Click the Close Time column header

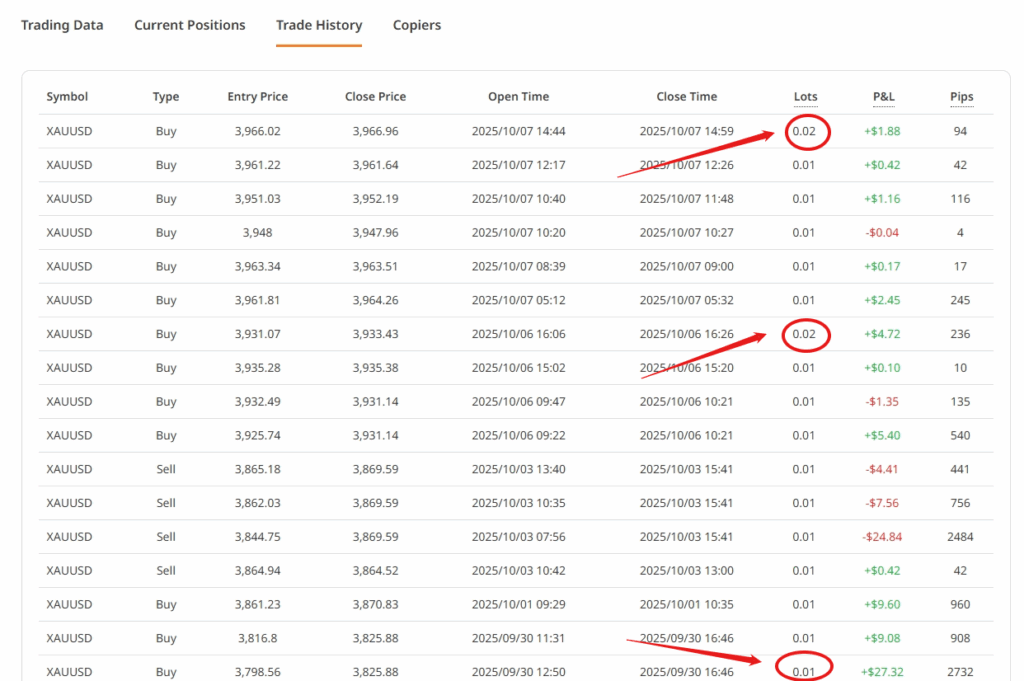pos(686,97)
